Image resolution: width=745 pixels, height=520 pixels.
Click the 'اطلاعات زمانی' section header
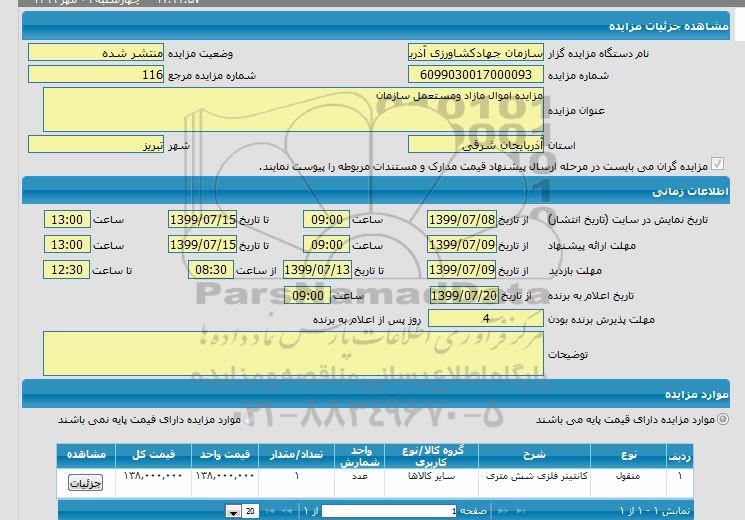376,191
